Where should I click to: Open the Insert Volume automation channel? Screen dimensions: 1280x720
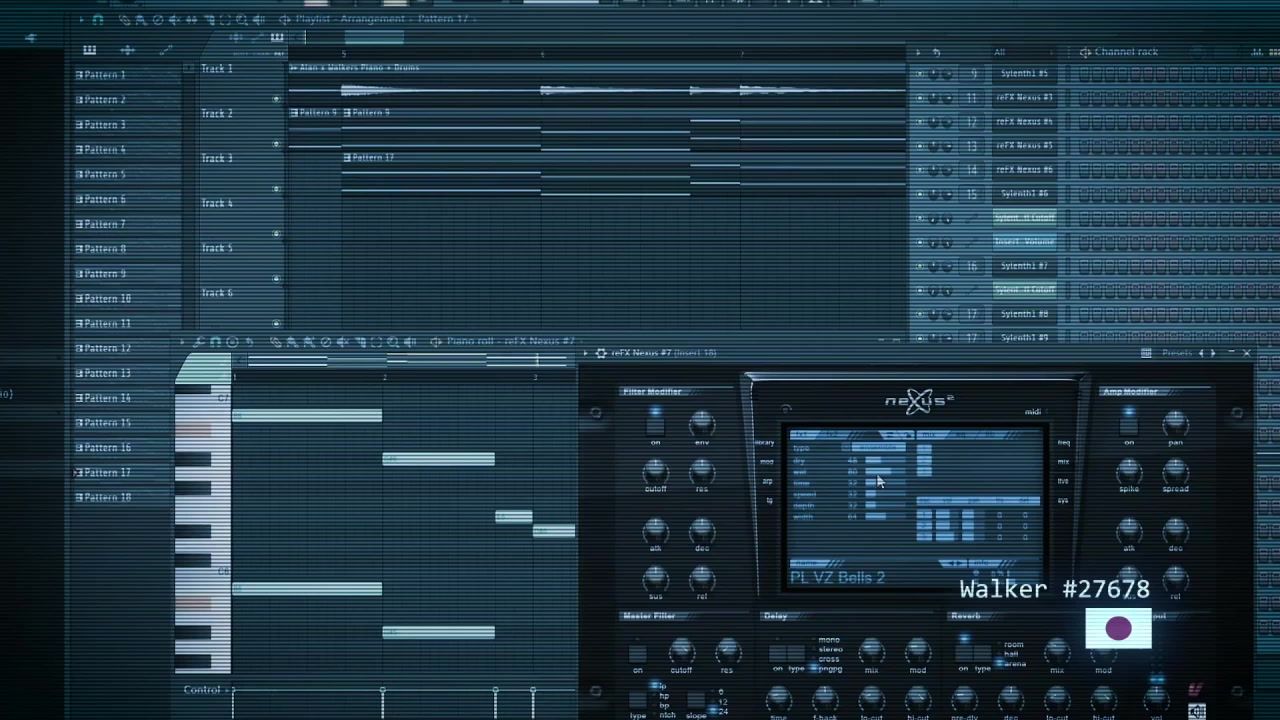(x=1024, y=242)
